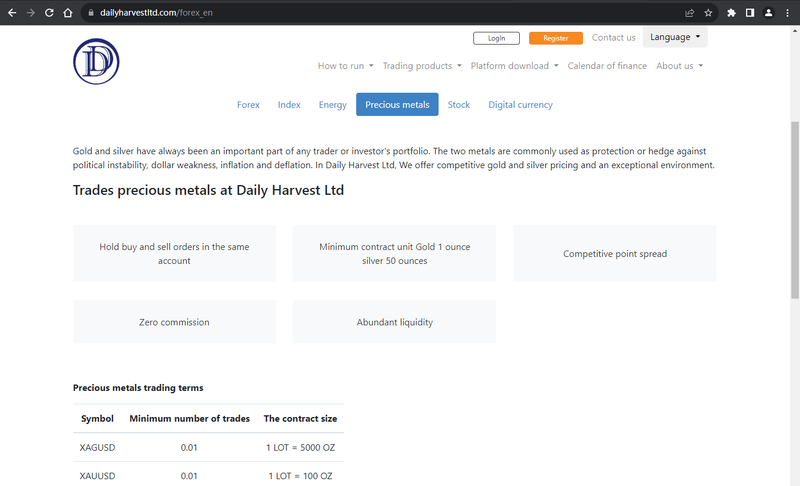The height and width of the screenshot is (486, 800).
Task: Expand the Language dropdown
Action: (x=675, y=37)
